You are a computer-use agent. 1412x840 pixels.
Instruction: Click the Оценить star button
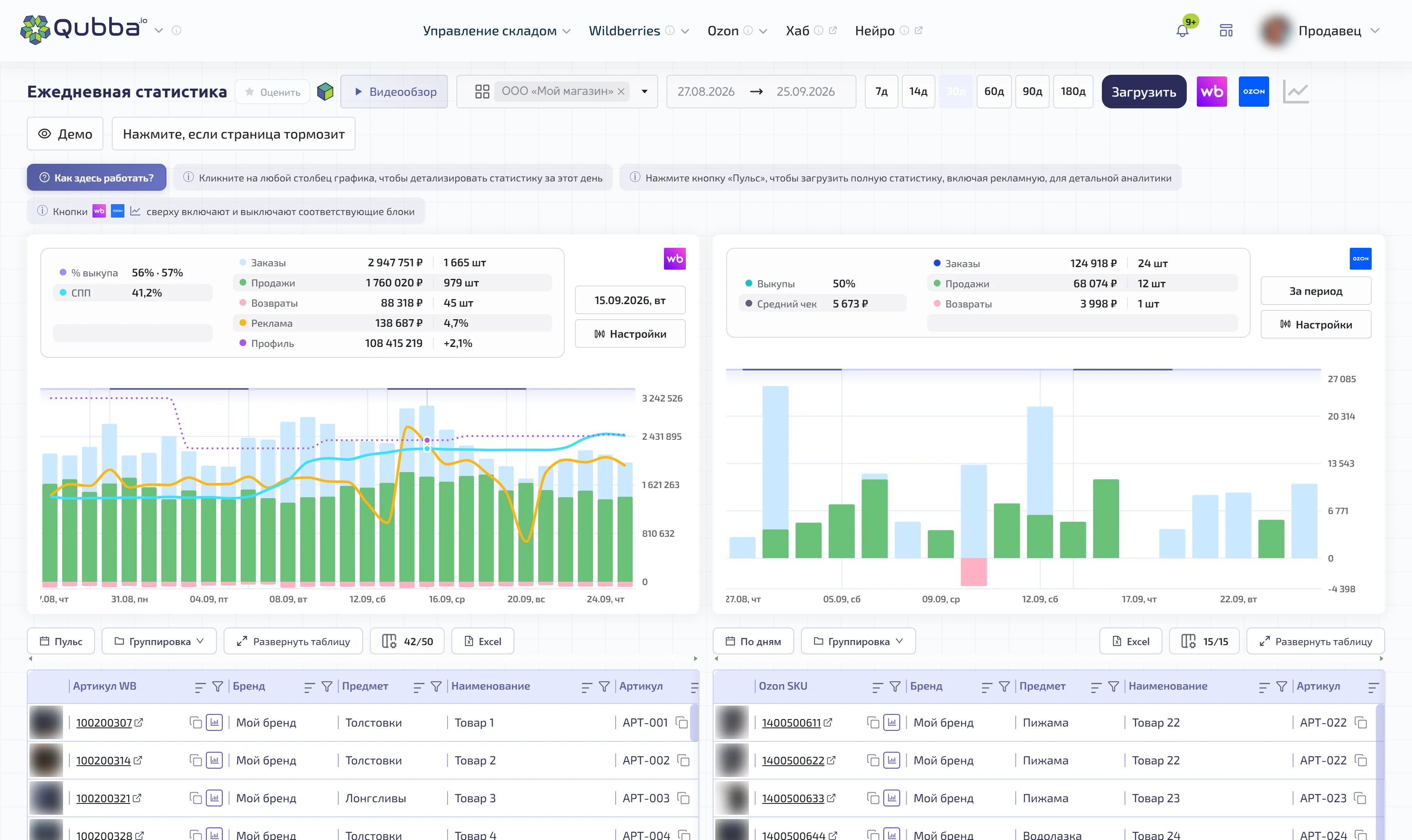(x=272, y=92)
